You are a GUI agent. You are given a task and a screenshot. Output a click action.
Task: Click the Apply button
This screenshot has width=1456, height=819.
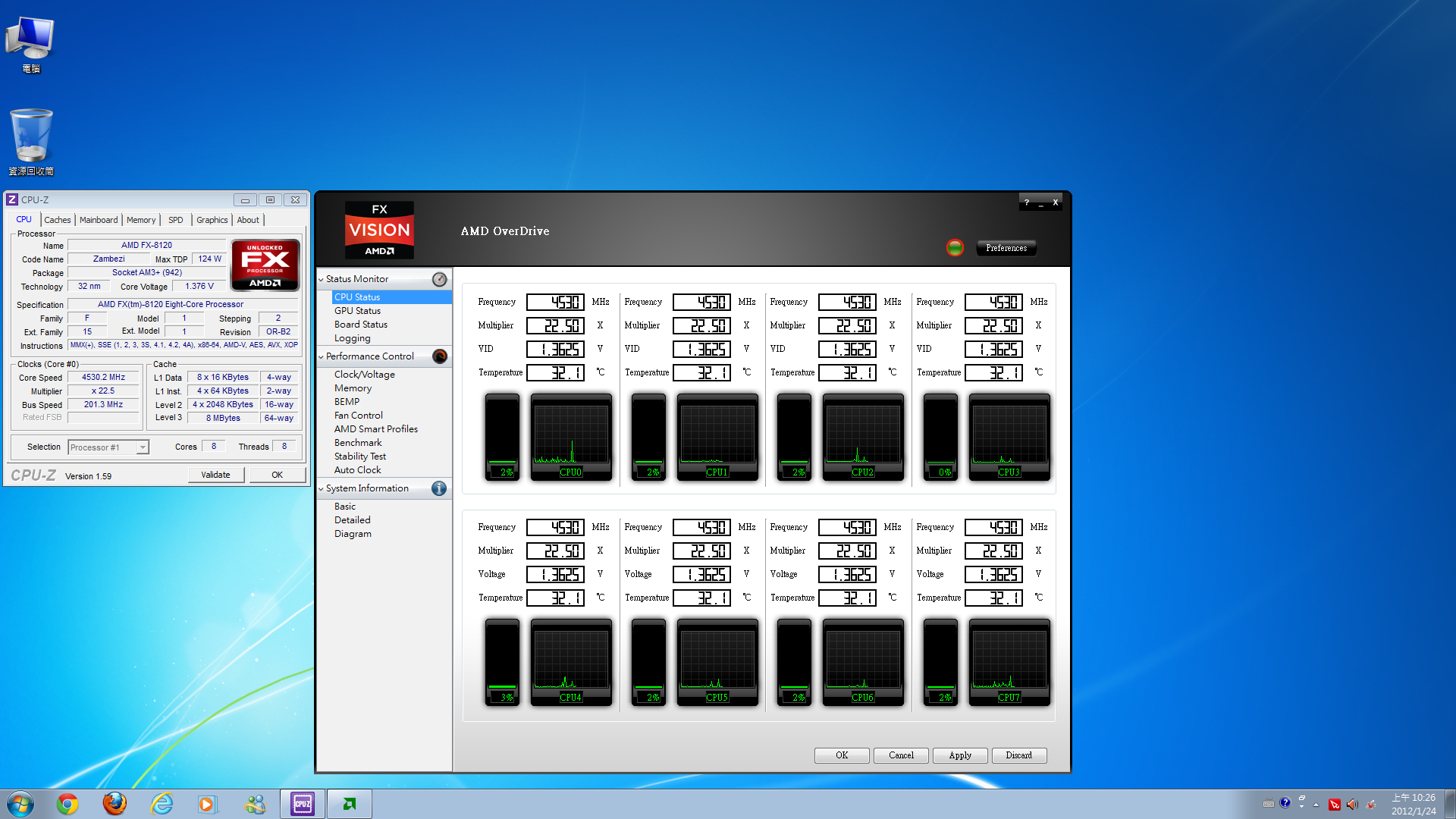pyautogui.click(x=960, y=755)
